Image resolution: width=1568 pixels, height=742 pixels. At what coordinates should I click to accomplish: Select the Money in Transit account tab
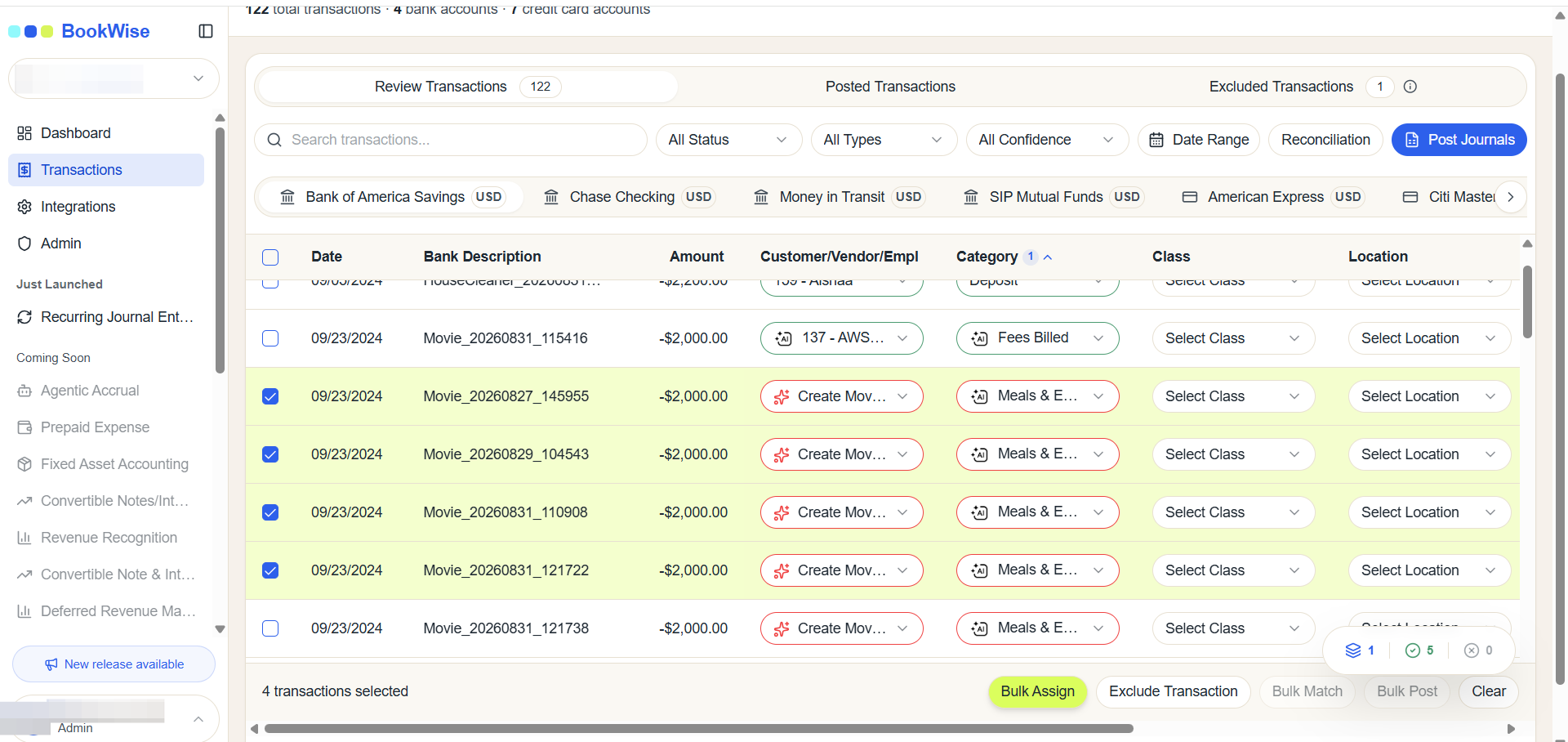click(x=838, y=197)
